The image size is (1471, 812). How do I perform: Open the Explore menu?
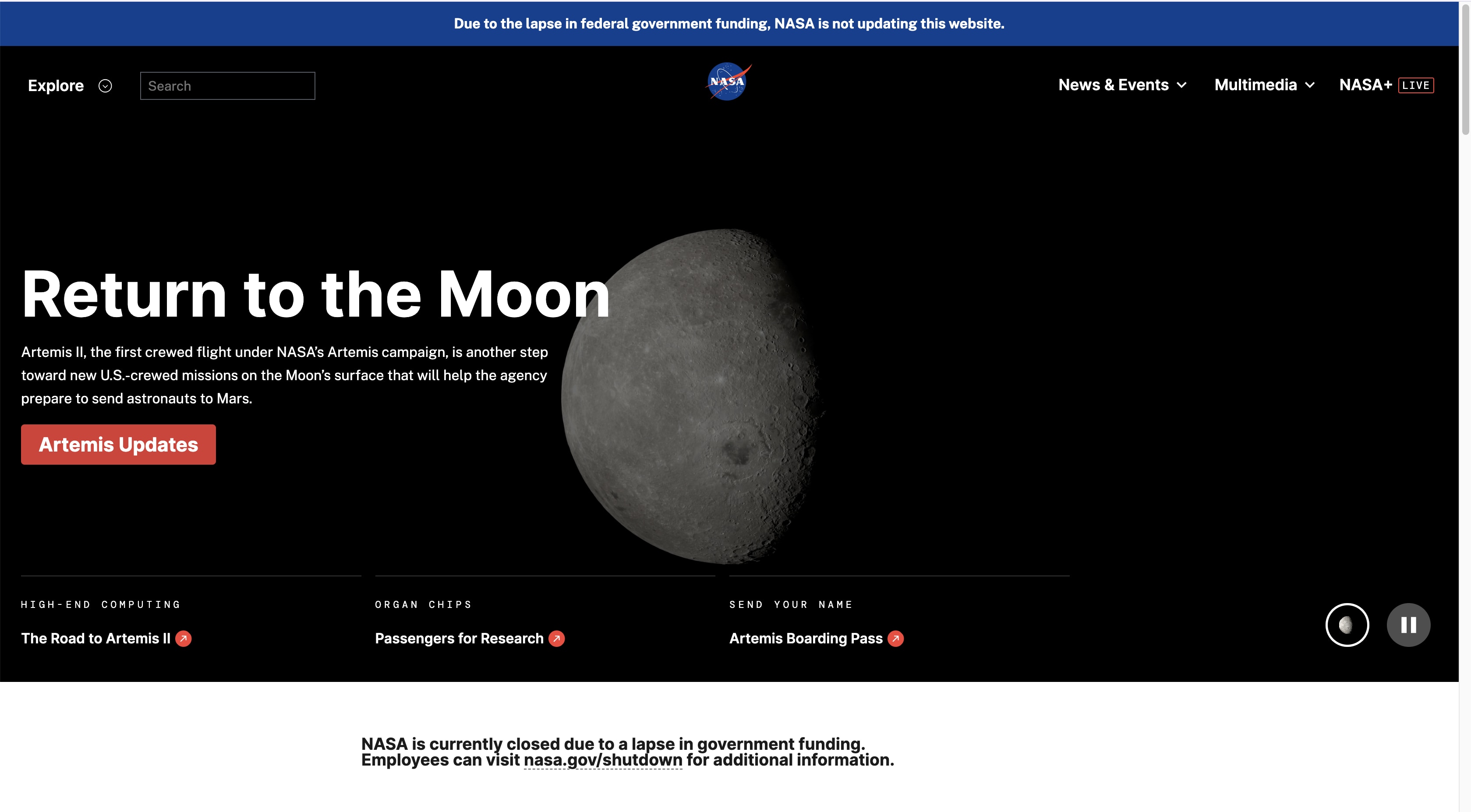tap(56, 86)
